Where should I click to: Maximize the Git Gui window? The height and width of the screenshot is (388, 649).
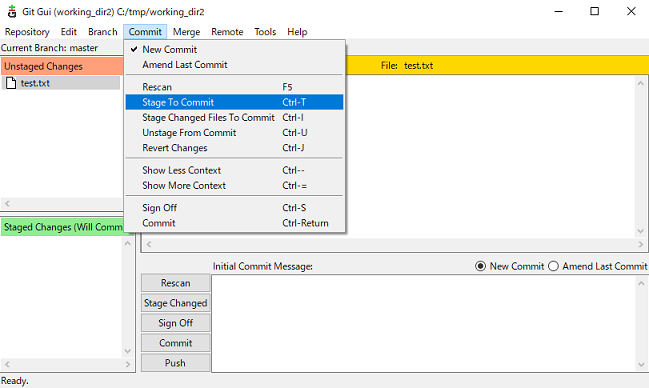tap(594, 11)
